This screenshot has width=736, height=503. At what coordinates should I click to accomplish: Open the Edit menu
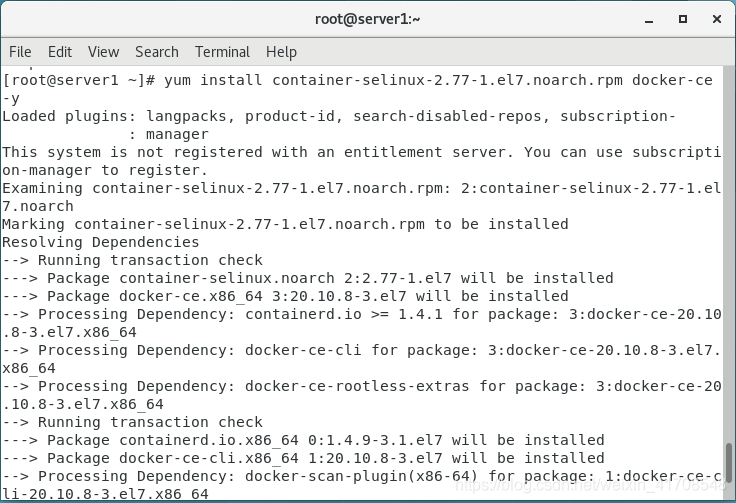point(60,52)
